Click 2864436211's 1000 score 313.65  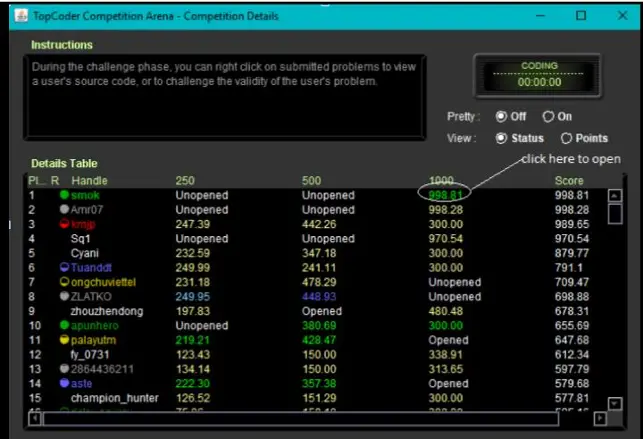[445, 369]
